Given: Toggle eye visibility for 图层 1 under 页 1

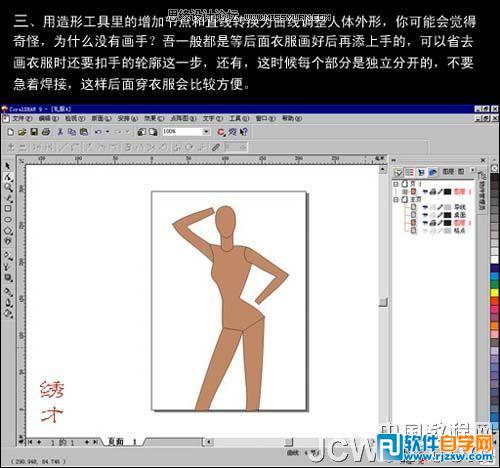Looking at the screenshot, I should 425,192.
